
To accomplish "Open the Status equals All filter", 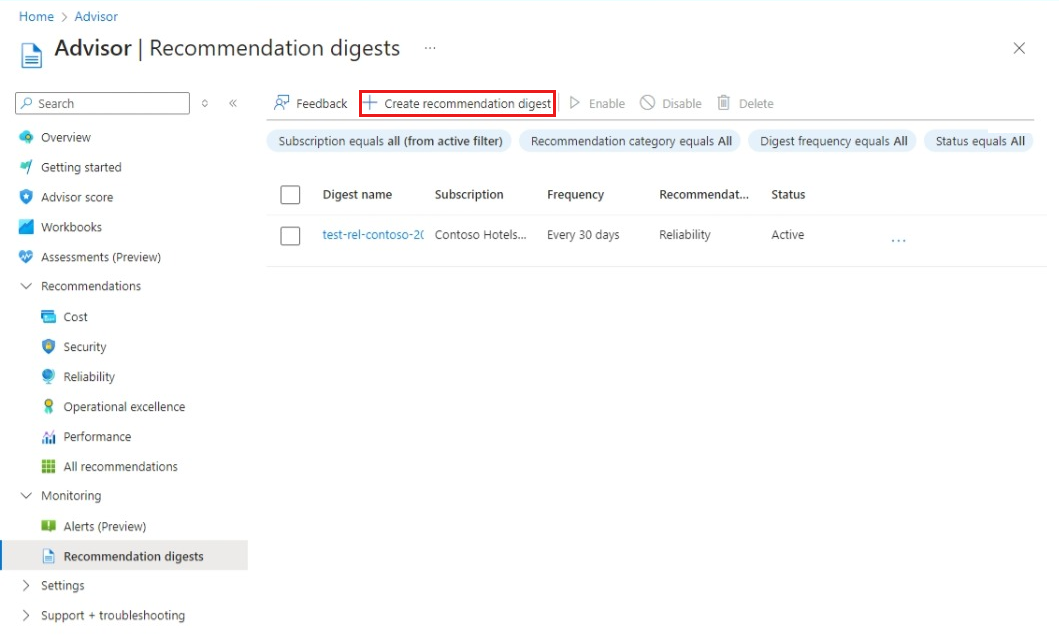I will tap(979, 141).
